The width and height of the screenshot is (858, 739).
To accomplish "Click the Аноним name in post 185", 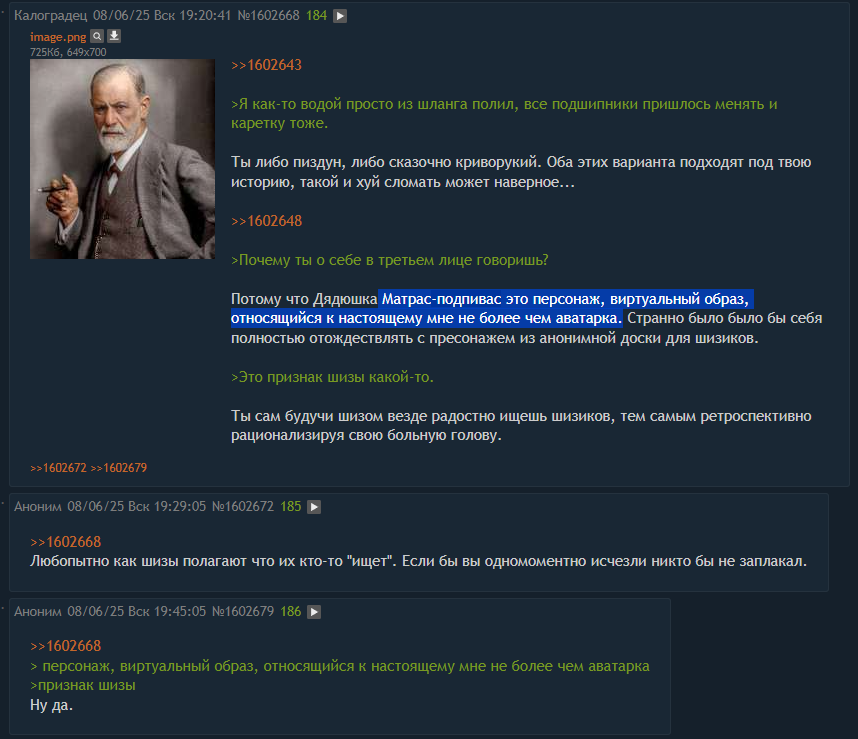I will (x=38, y=507).
